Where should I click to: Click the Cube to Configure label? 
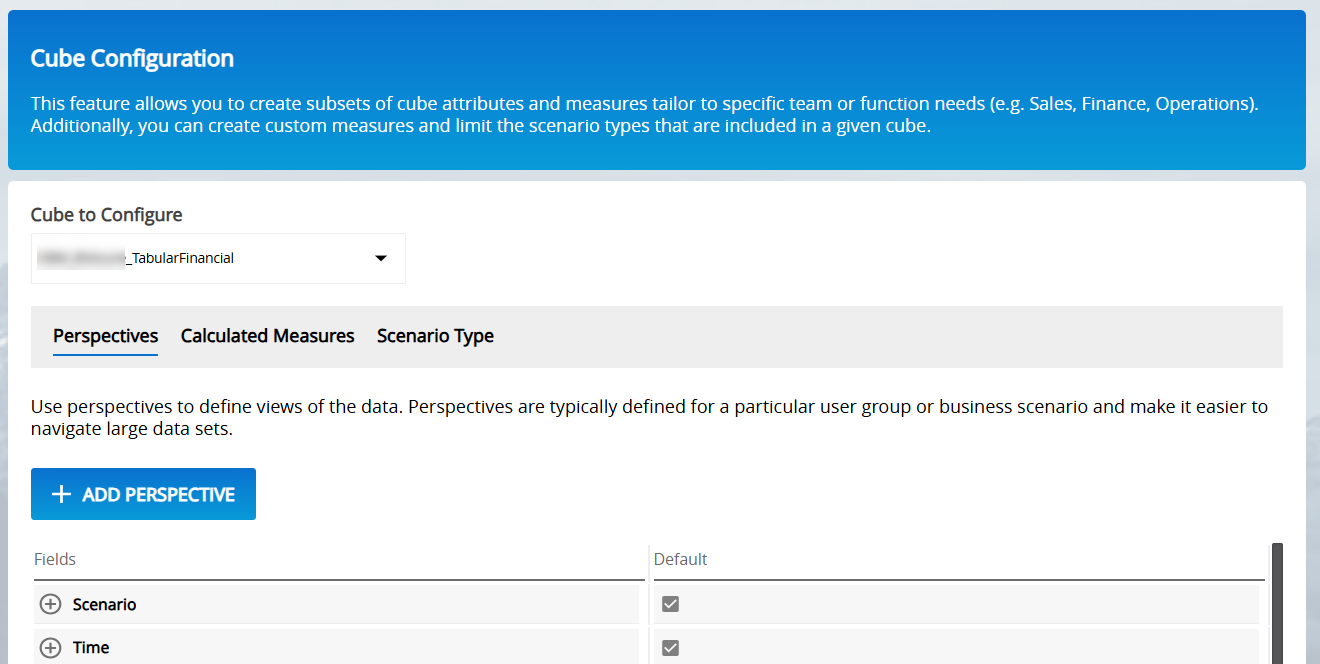pyautogui.click(x=106, y=215)
